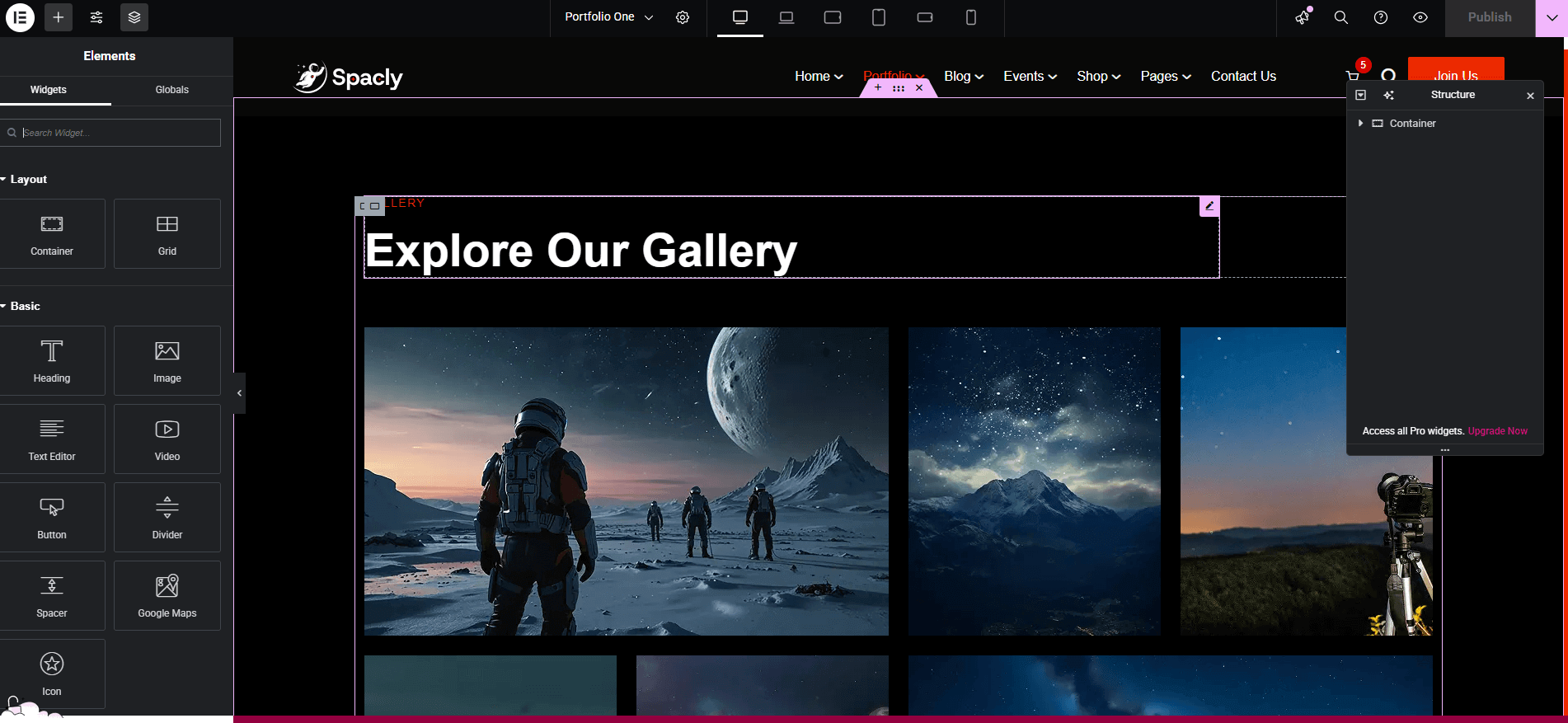Select the Text Editor widget

[x=52, y=439]
